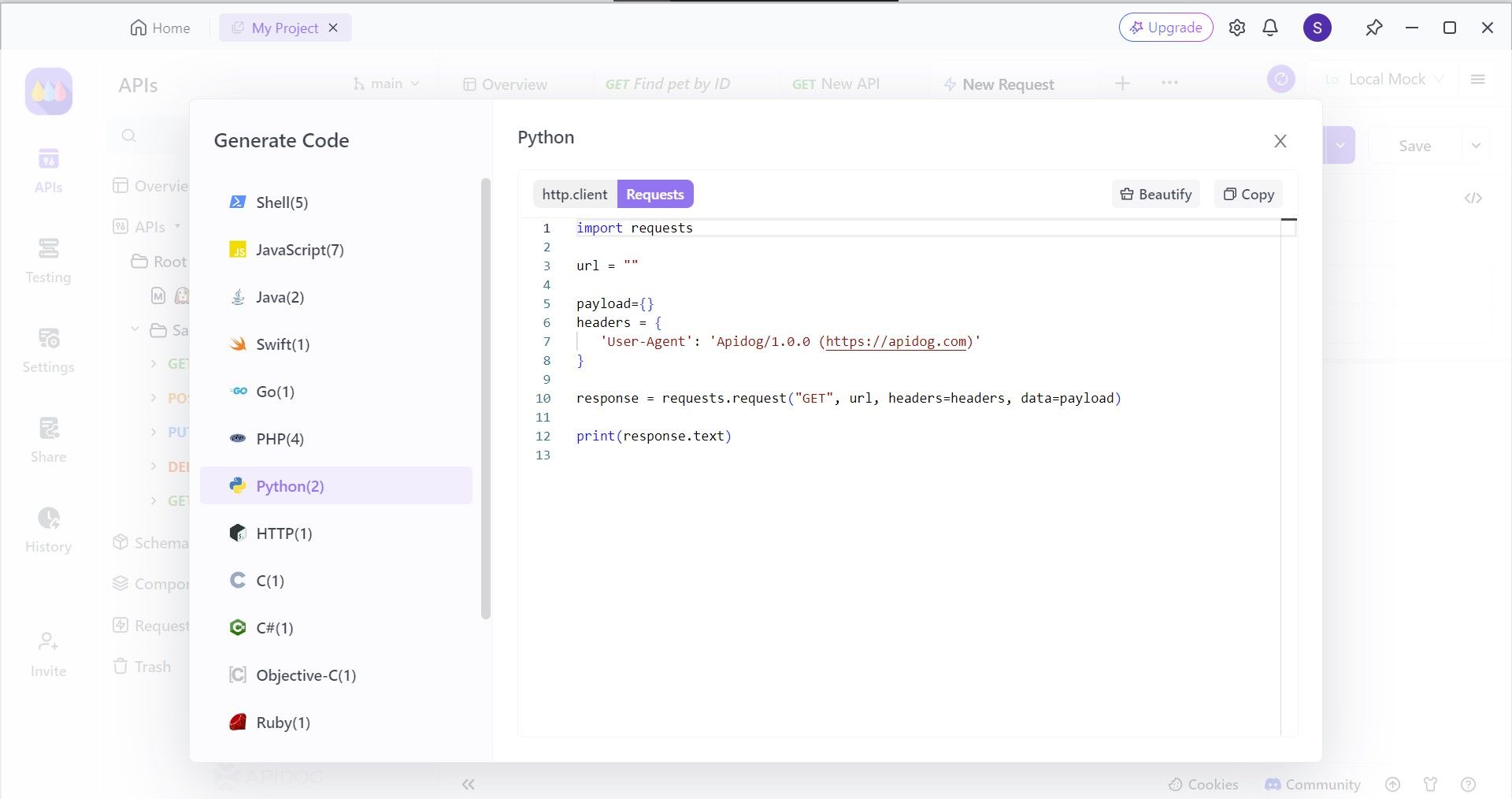Switch to the My Project tab
This screenshot has width=1512, height=799.
(284, 28)
